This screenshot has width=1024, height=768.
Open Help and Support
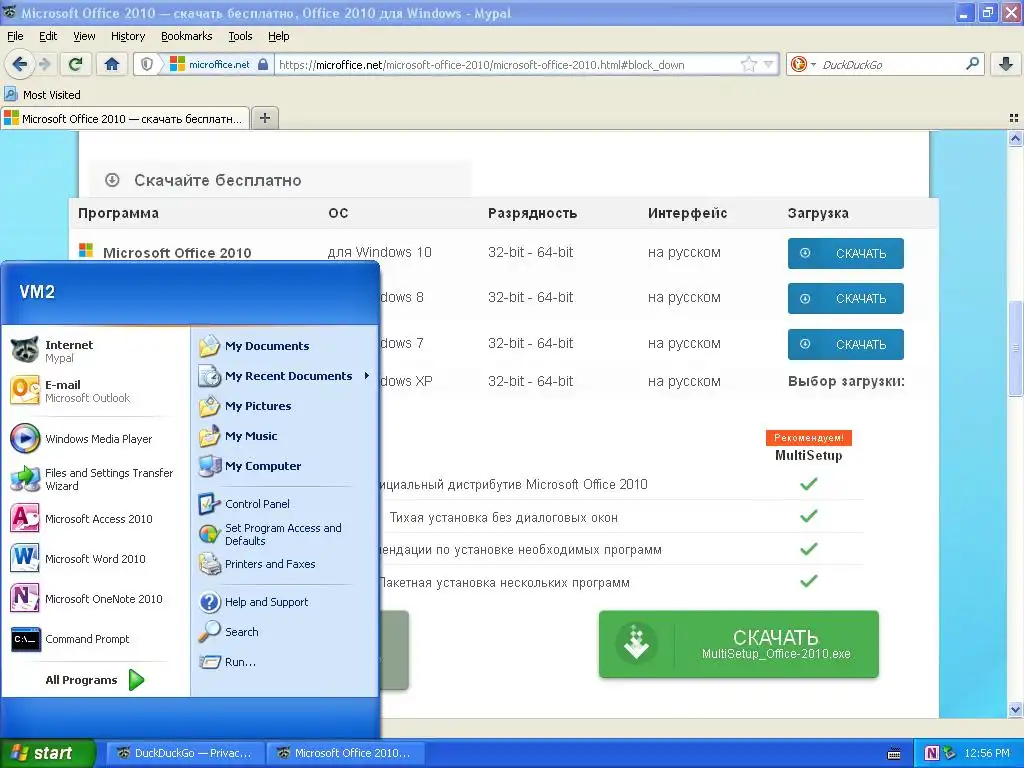coord(285,601)
